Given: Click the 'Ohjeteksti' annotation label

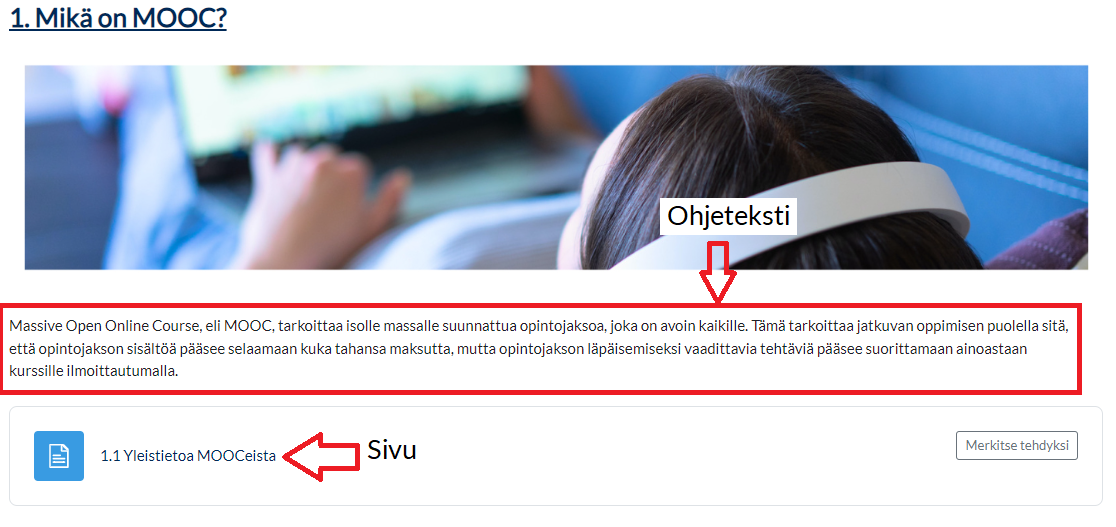Looking at the screenshot, I should click(x=728, y=216).
